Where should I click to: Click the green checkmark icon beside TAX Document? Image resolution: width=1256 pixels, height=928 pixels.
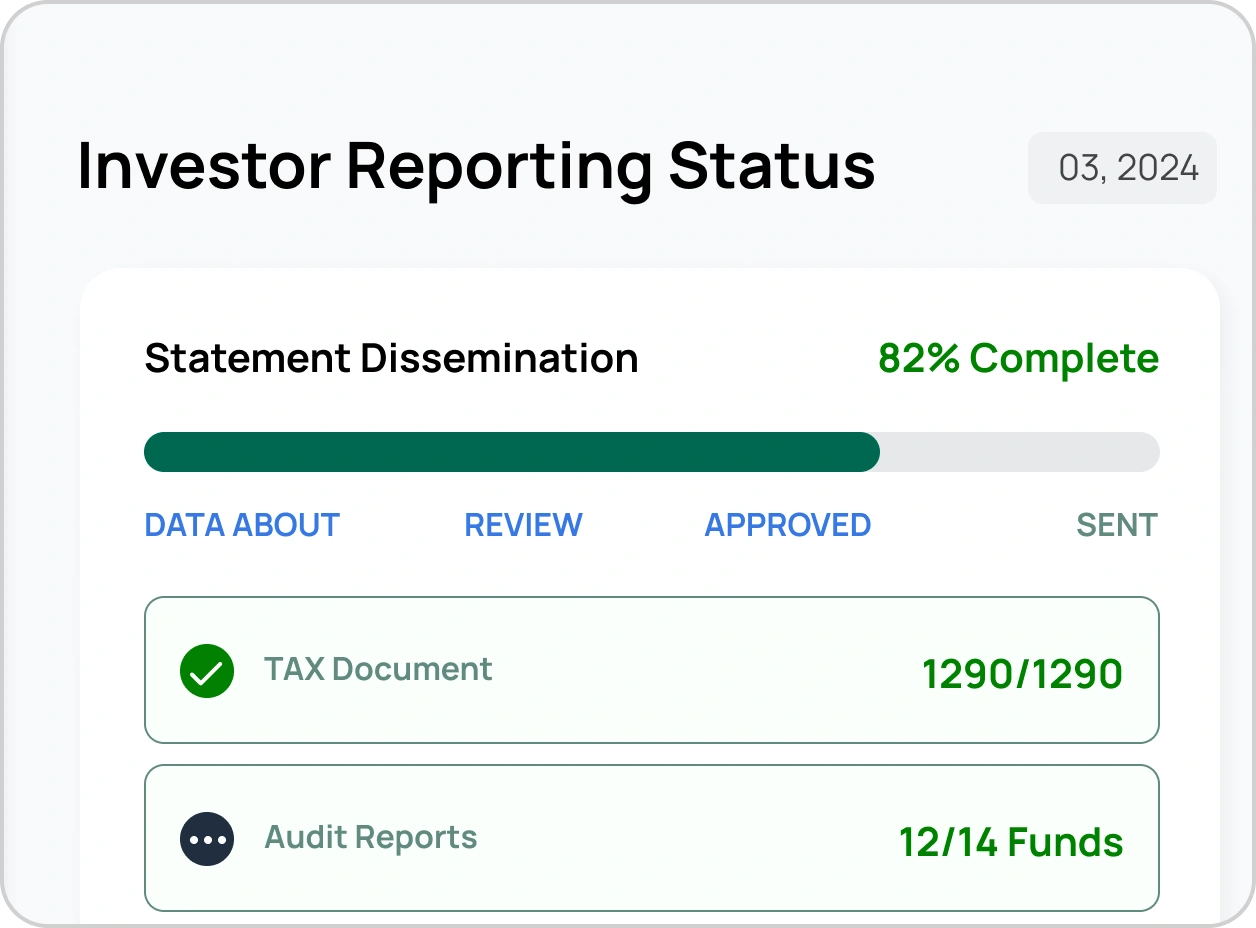(207, 671)
